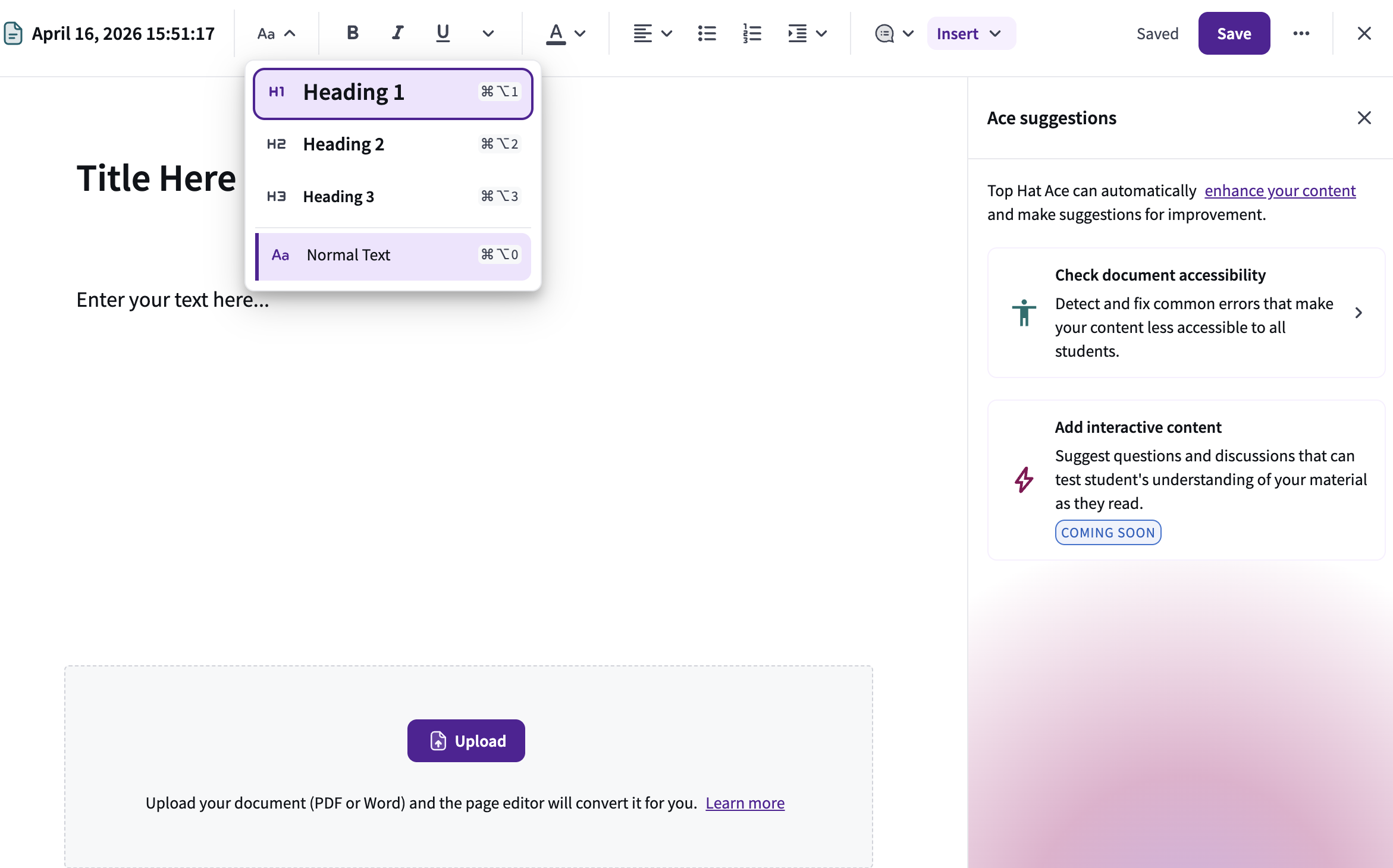Insert a bulleted list
This screenshot has width=1393, height=868.
point(707,33)
